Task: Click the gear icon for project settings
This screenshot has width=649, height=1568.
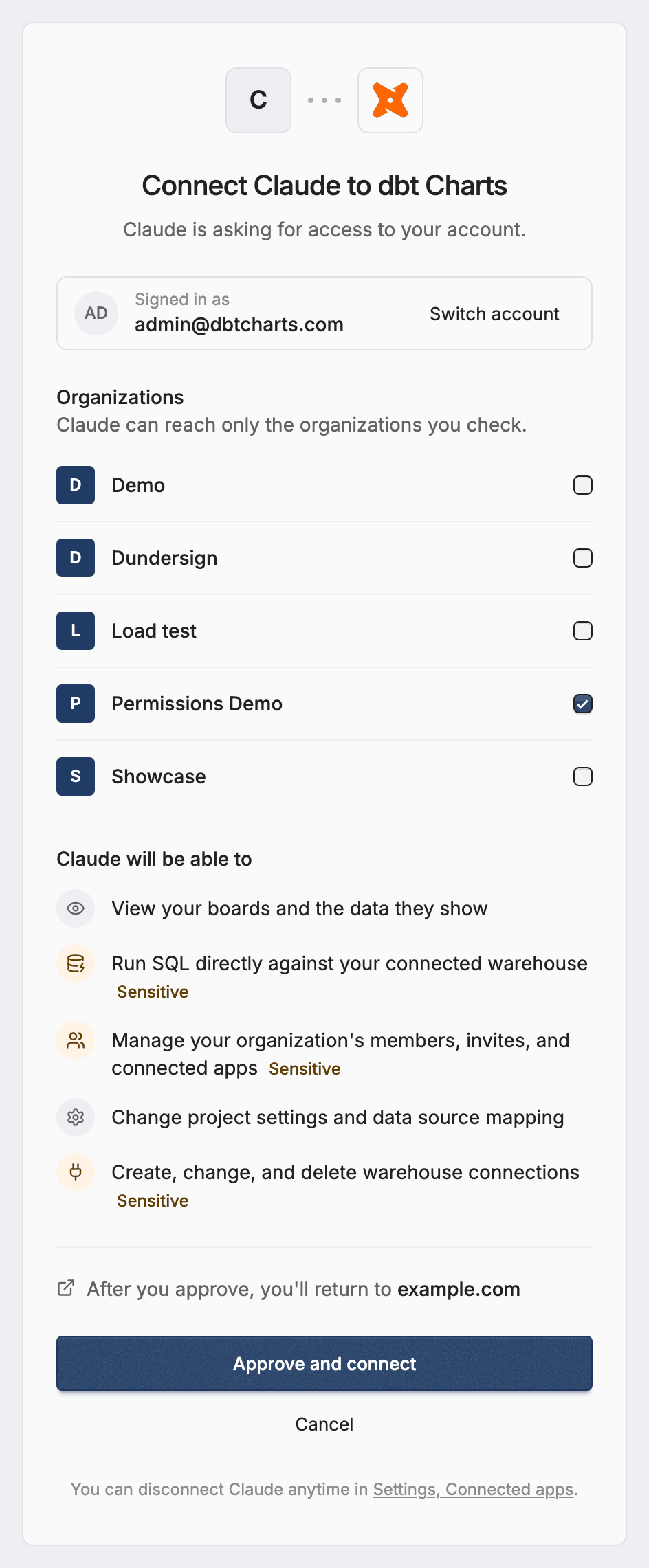Action: click(x=76, y=1117)
